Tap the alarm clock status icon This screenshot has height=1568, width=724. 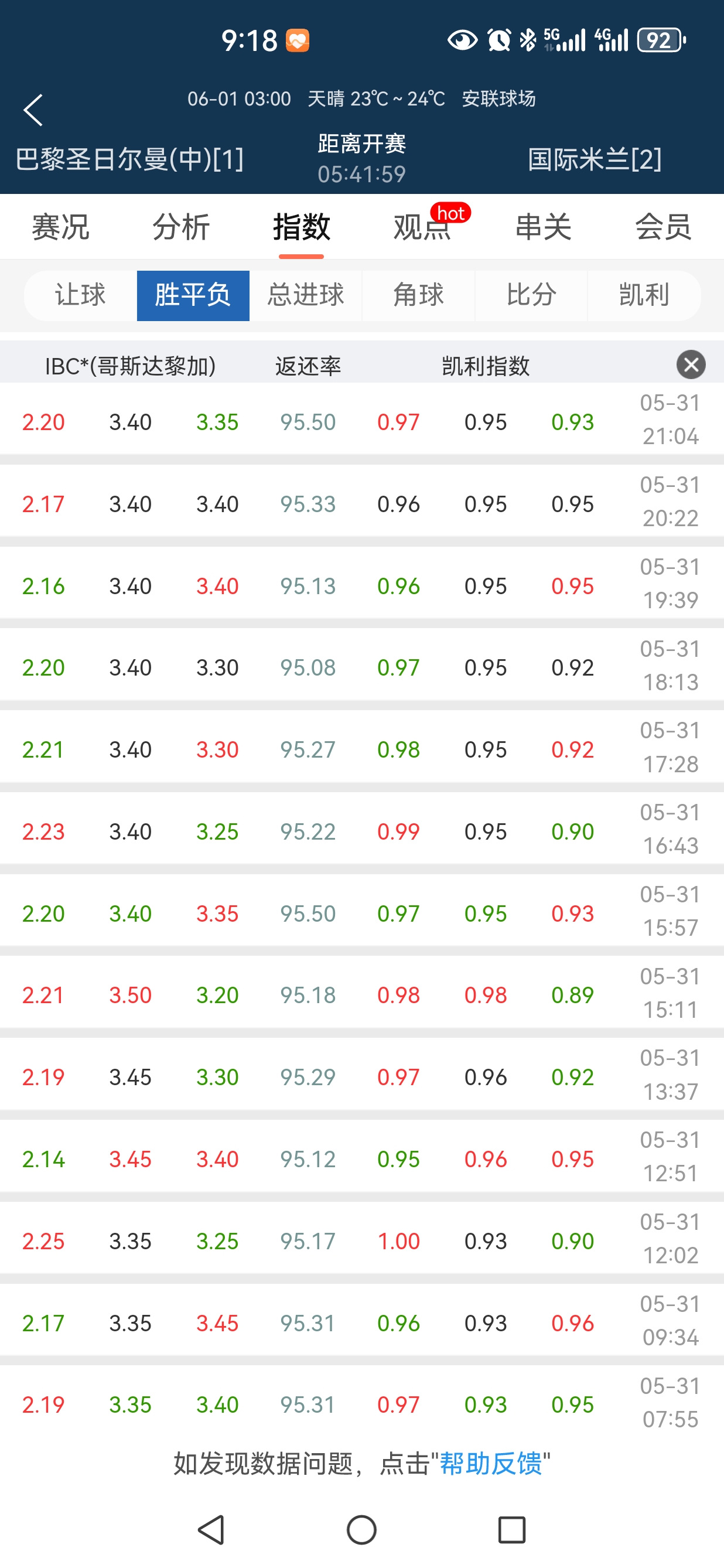pos(499,41)
